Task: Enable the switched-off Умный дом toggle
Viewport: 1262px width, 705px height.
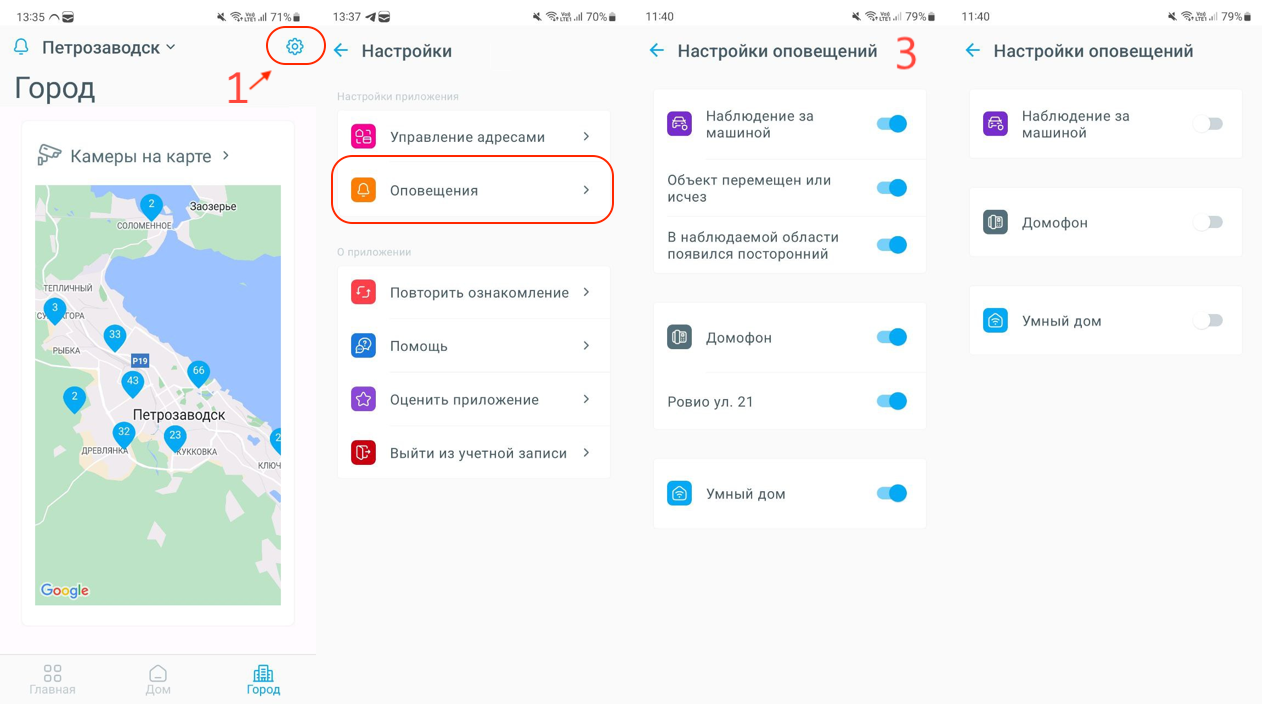Action: point(1208,321)
